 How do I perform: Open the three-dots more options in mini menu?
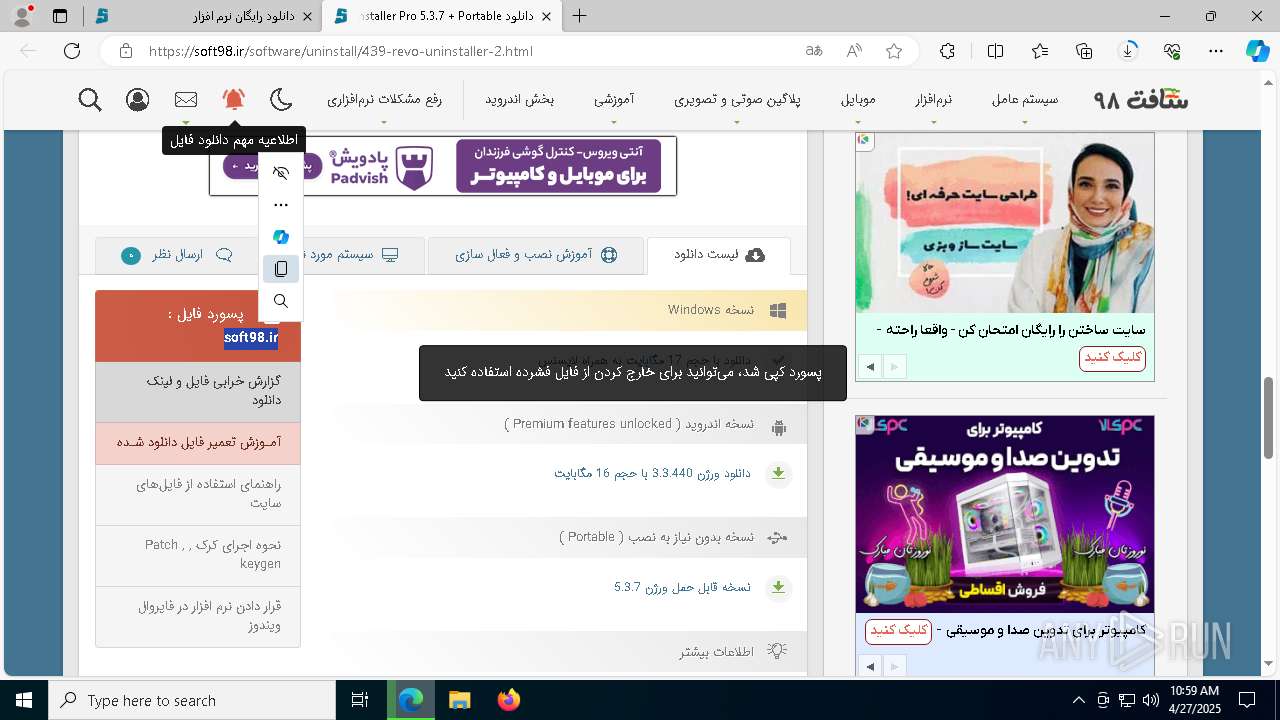(x=281, y=205)
